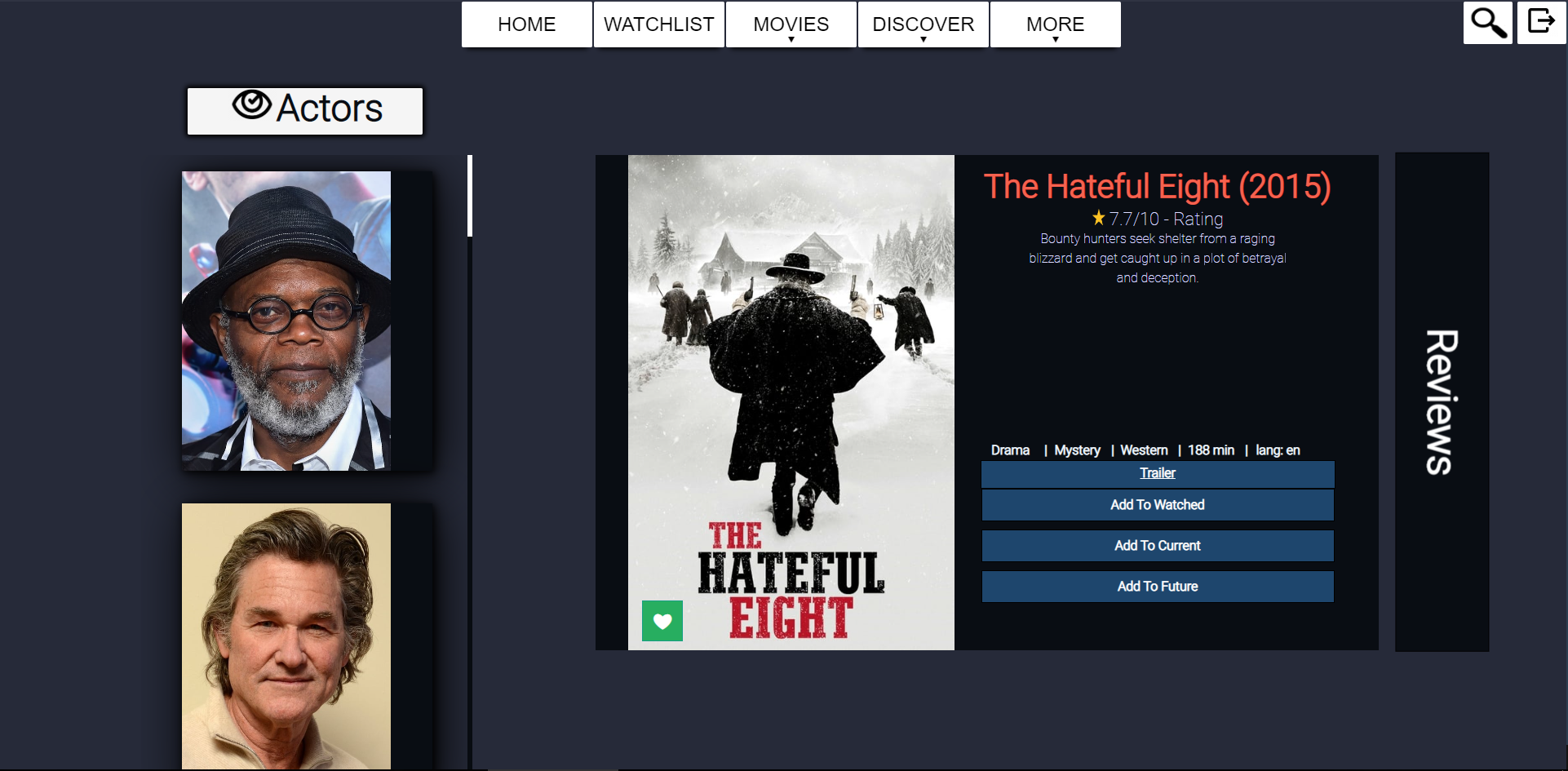Click the Drama genre label

point(1010,450)
